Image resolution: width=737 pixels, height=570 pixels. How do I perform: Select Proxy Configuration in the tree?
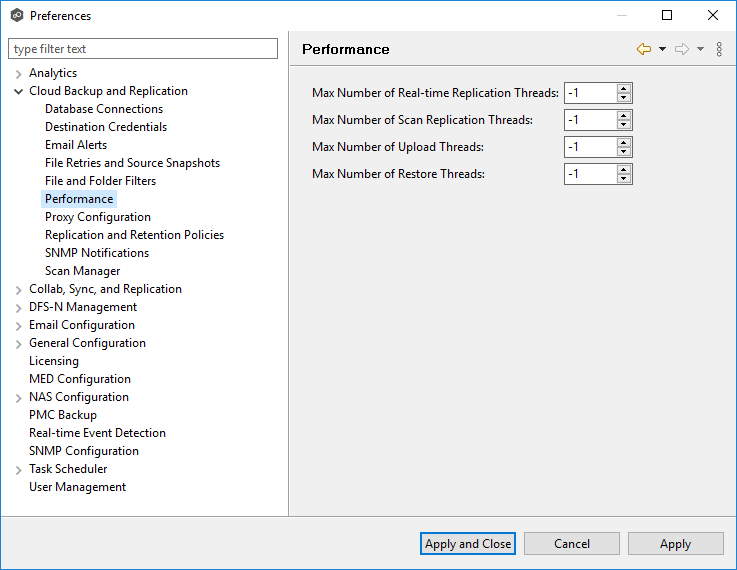(98, 217)
